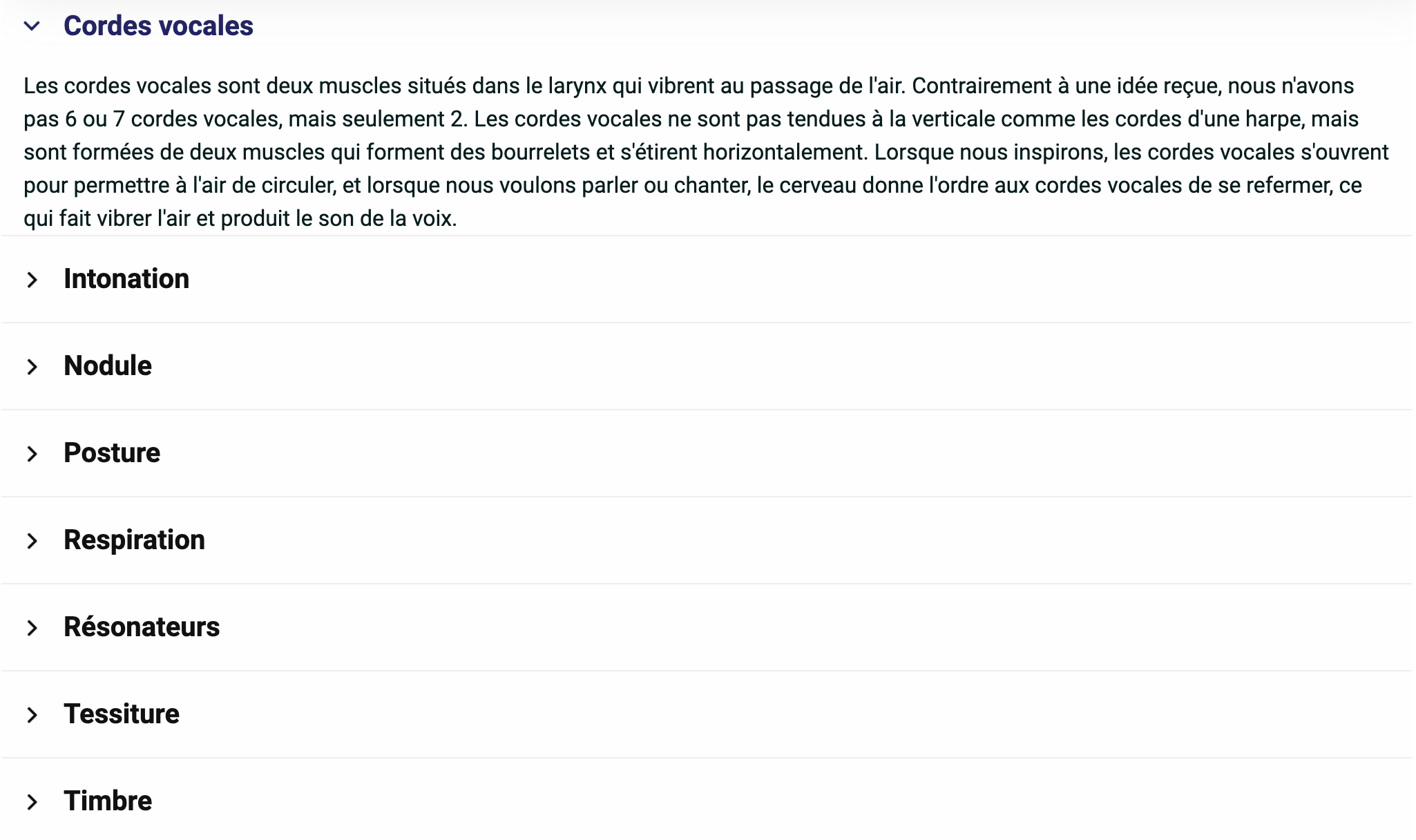Click the chevron beside Posture
Screen dimensions: 1416x840
pos(32,454)
